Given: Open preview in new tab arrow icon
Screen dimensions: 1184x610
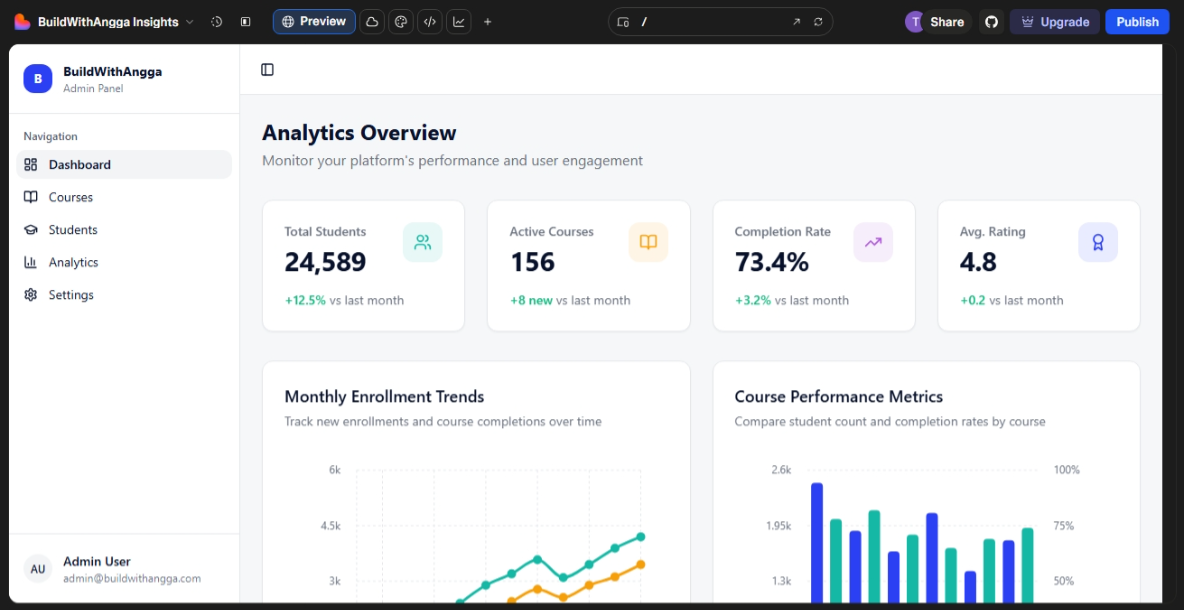Looking at the screenshot, I should tap(796, 22).
